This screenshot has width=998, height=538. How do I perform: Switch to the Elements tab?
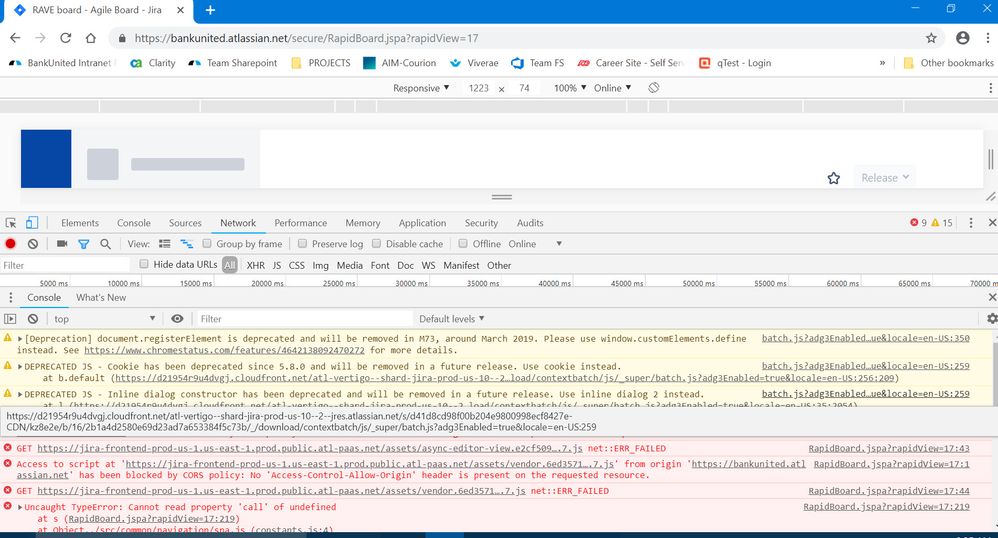pos(80,223)
